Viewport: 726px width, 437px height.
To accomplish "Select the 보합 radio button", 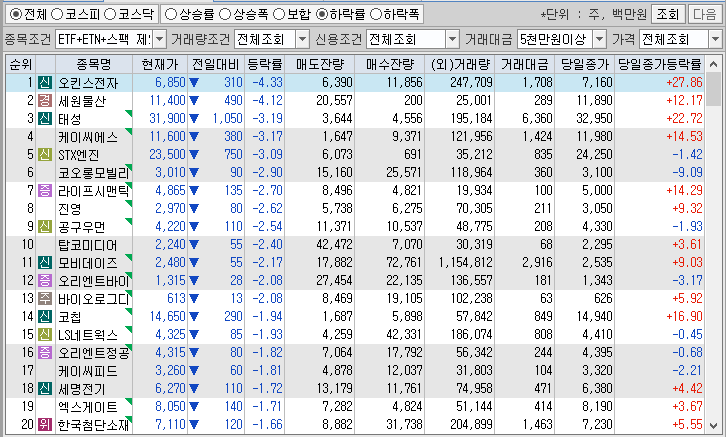I will 279,14.
